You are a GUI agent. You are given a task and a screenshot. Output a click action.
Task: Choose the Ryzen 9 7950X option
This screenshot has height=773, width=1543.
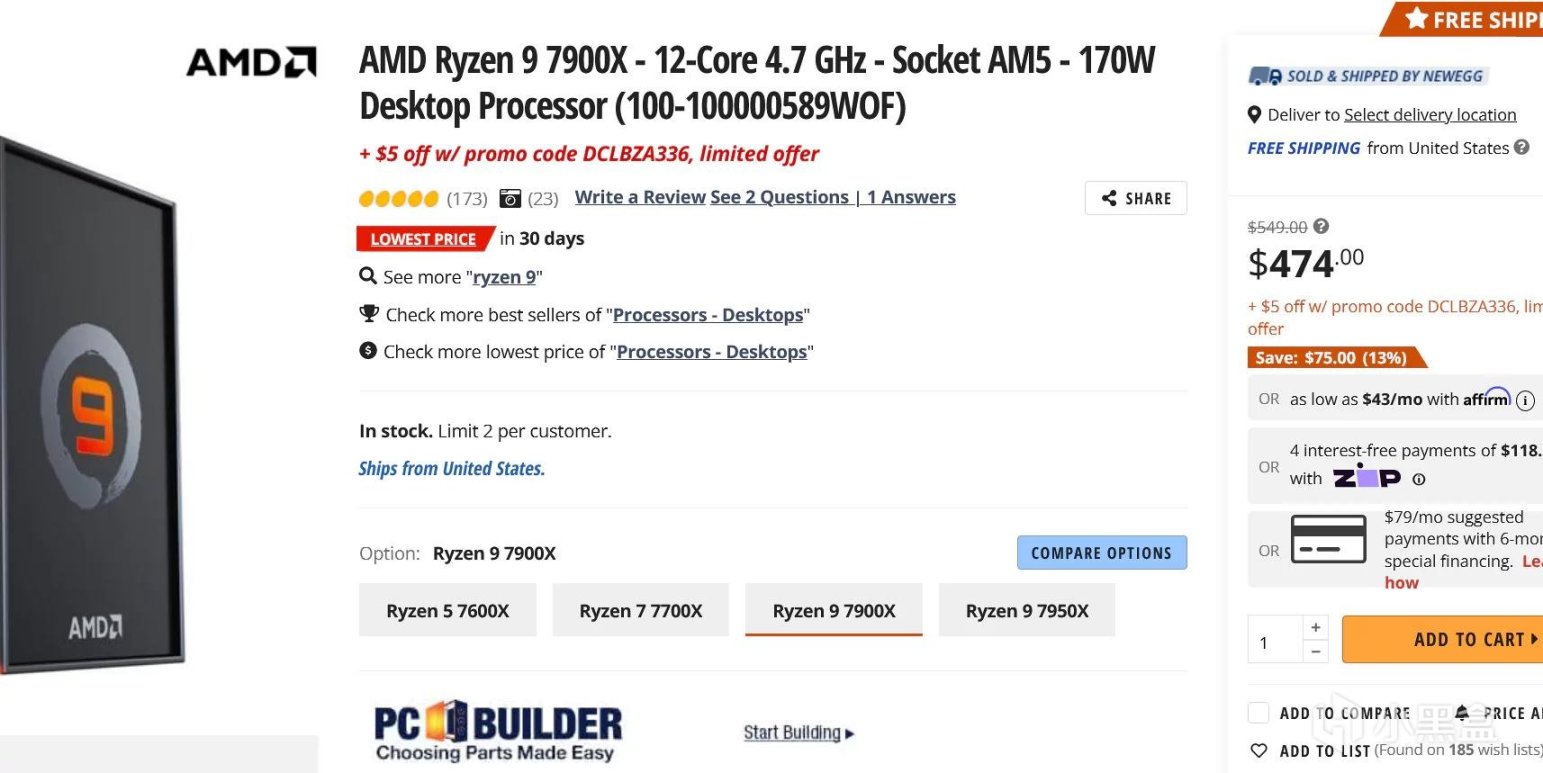1026,611
